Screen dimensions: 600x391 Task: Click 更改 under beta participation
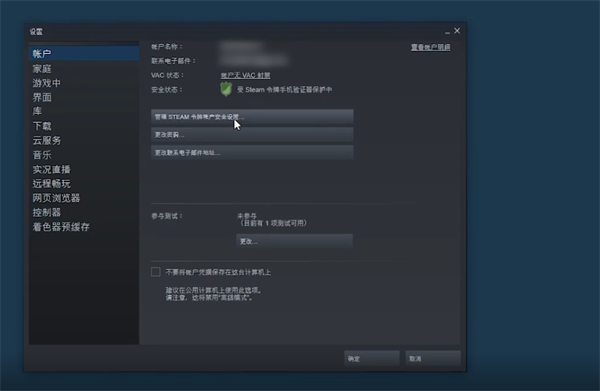[x=294, y=241]
